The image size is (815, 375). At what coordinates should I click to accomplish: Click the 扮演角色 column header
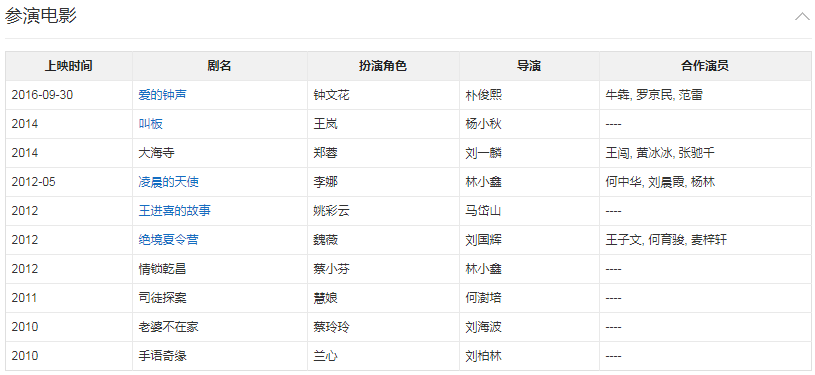(383, 66)
